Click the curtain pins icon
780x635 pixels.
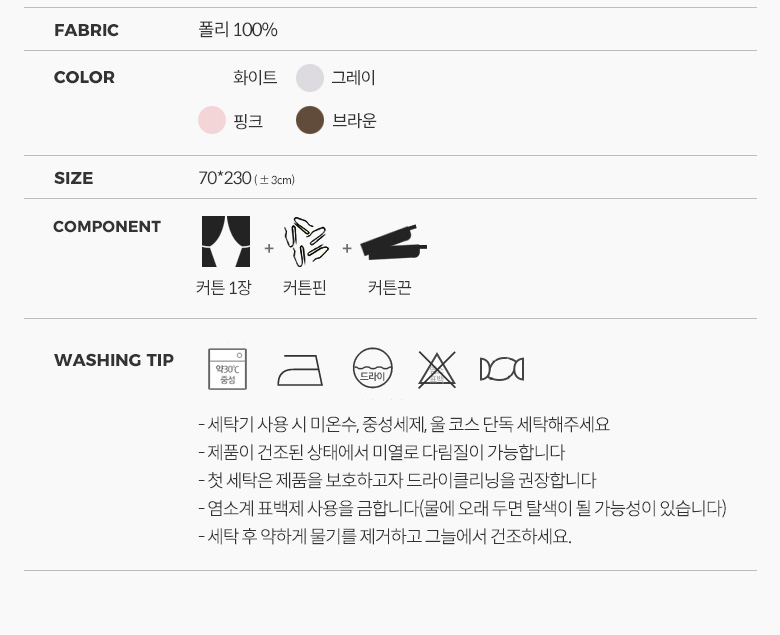click(306, 241)
